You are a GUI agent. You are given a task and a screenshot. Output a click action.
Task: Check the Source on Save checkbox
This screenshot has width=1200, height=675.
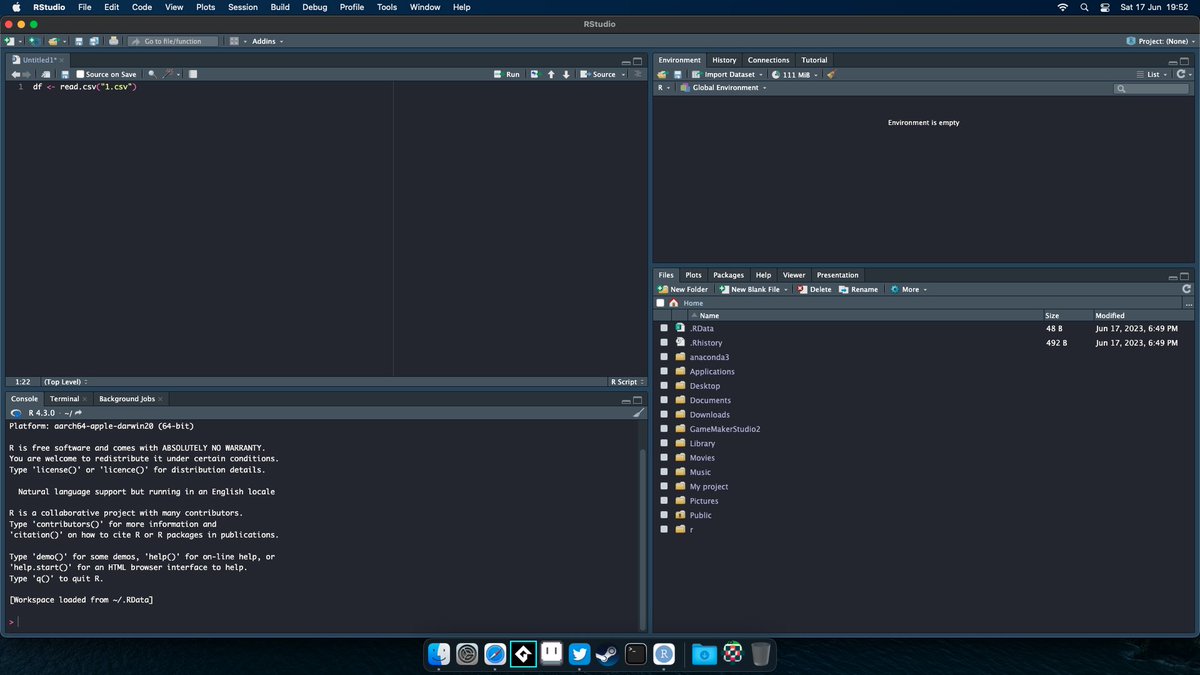[80, 74]
